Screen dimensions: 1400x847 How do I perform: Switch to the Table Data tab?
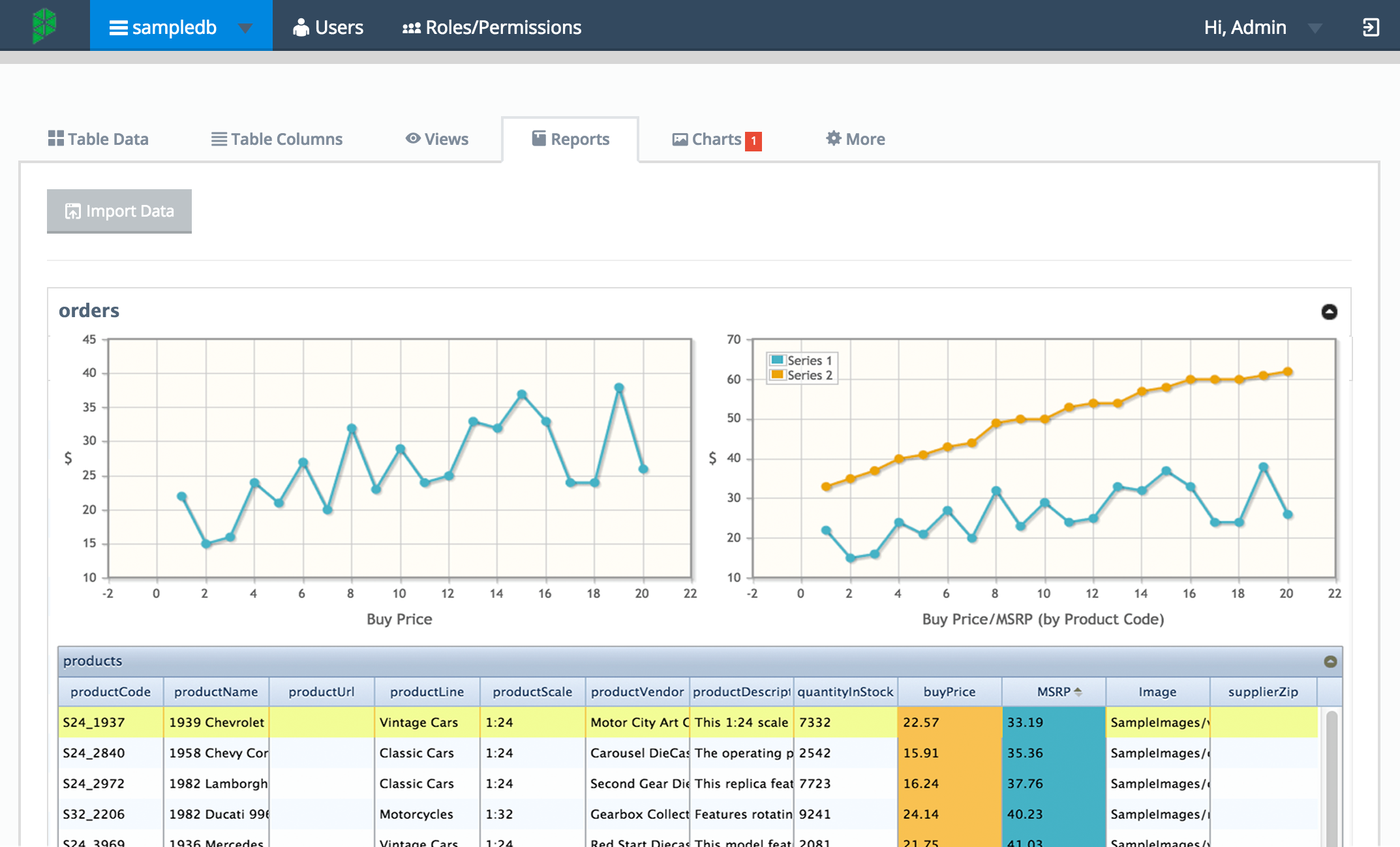(99, 139)
